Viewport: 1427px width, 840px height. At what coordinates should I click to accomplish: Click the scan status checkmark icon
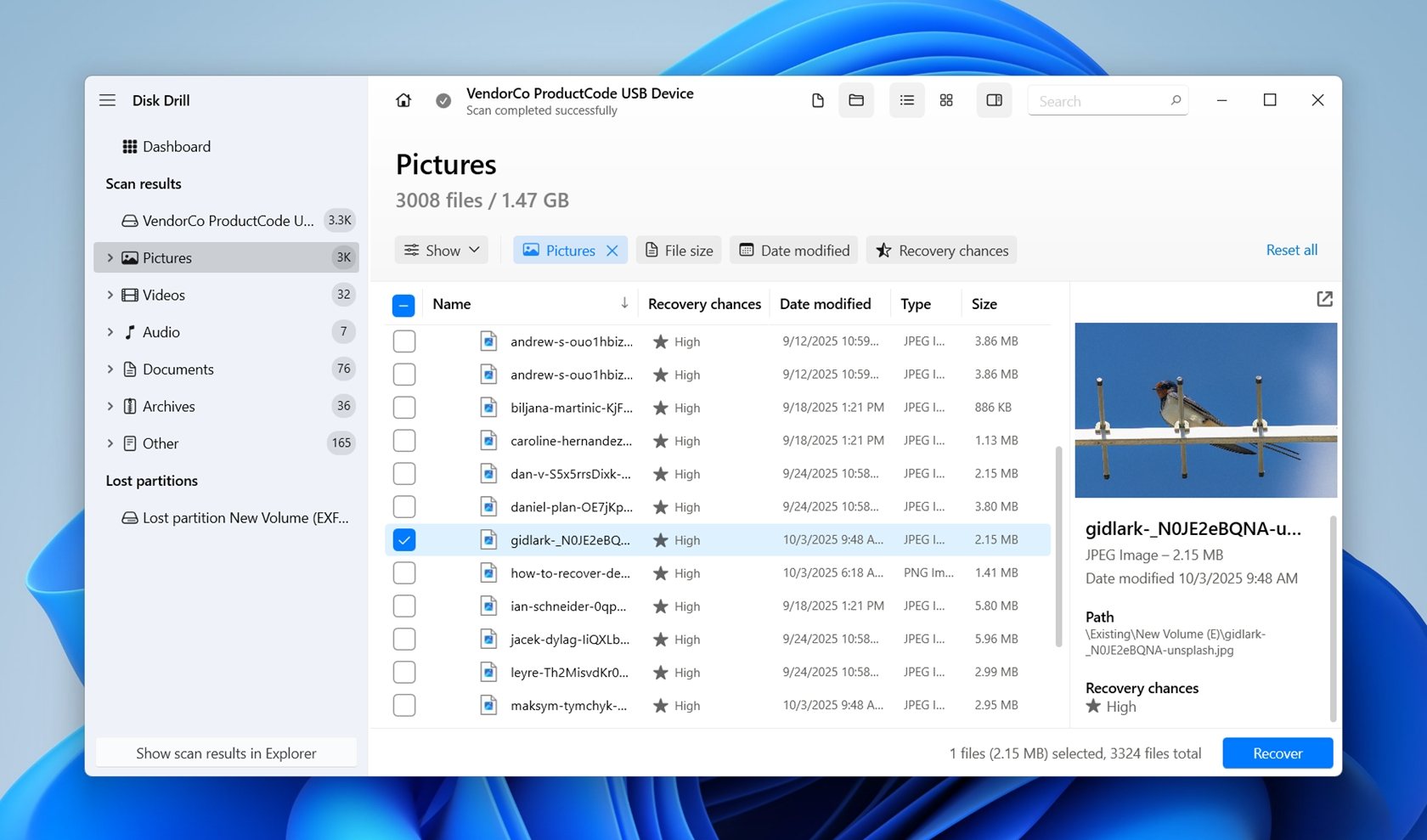tap(443, 100)
